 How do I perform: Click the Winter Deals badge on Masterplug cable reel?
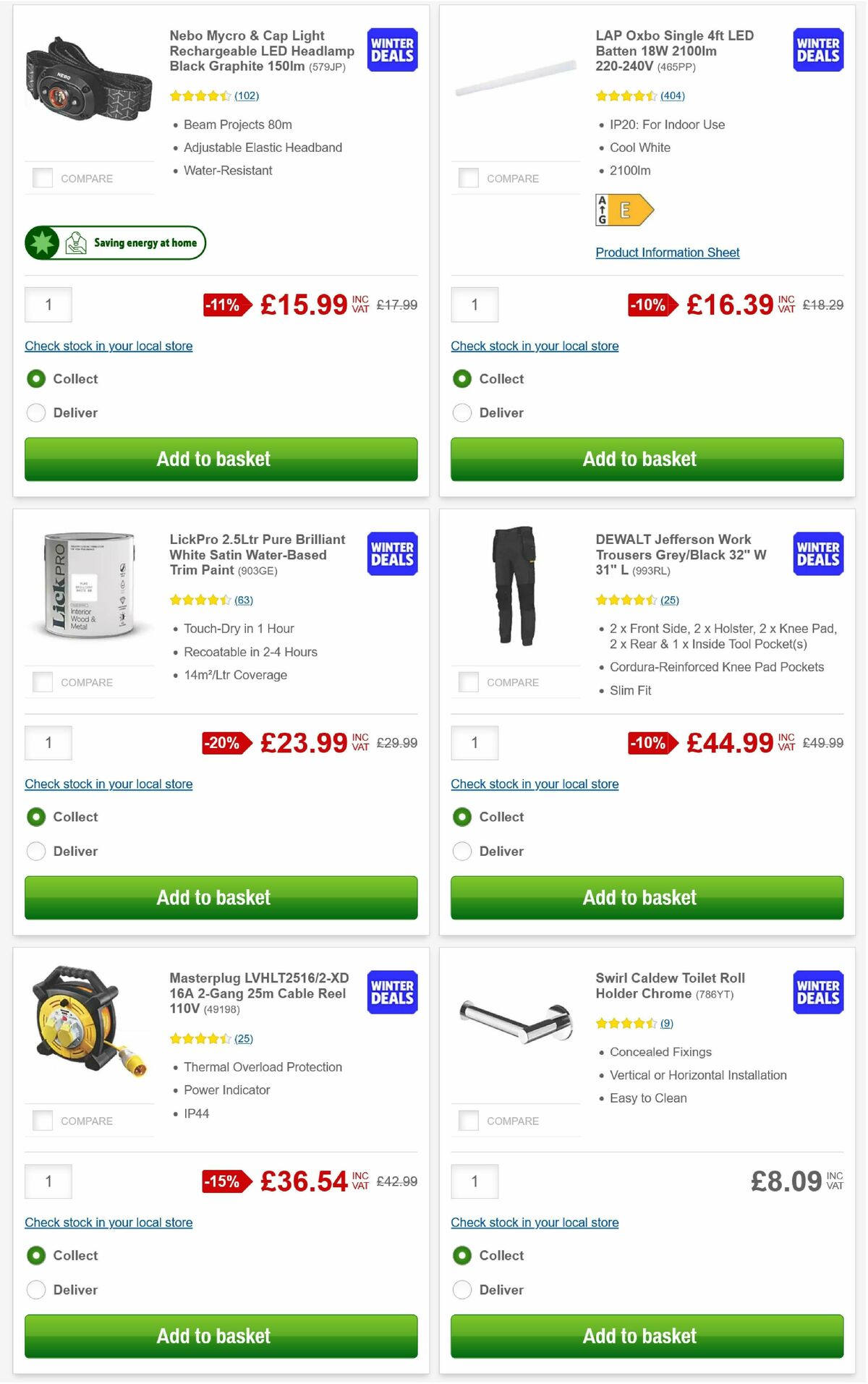391,992
